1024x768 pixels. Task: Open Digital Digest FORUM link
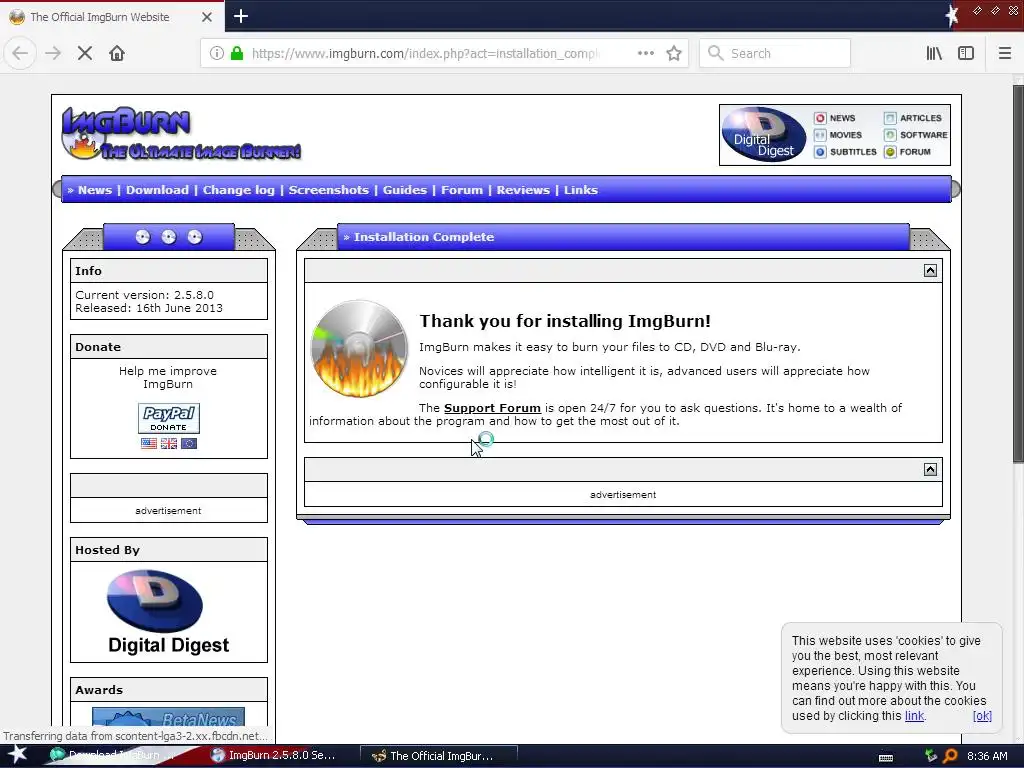pyautogui.click(x=908, y=152)
